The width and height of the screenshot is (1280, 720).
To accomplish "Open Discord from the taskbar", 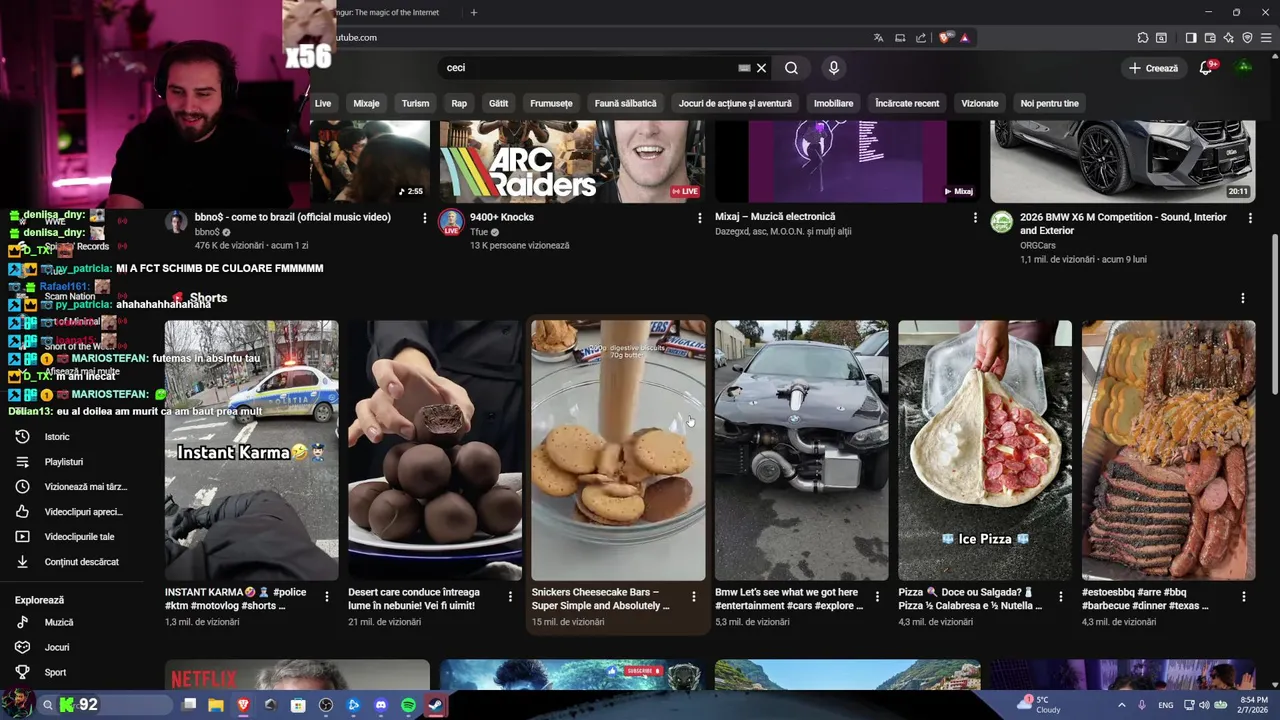I will pos(380,705).
